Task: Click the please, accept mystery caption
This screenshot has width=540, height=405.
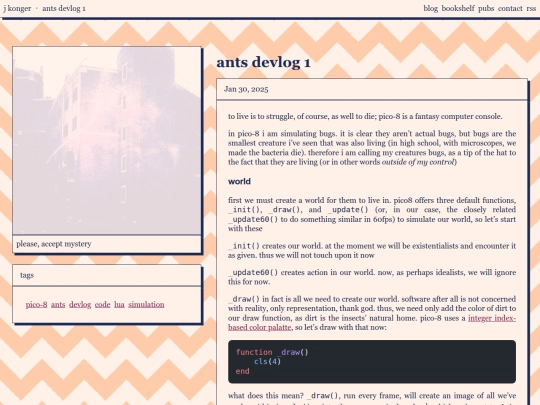Action: click(x=54, y=244)
